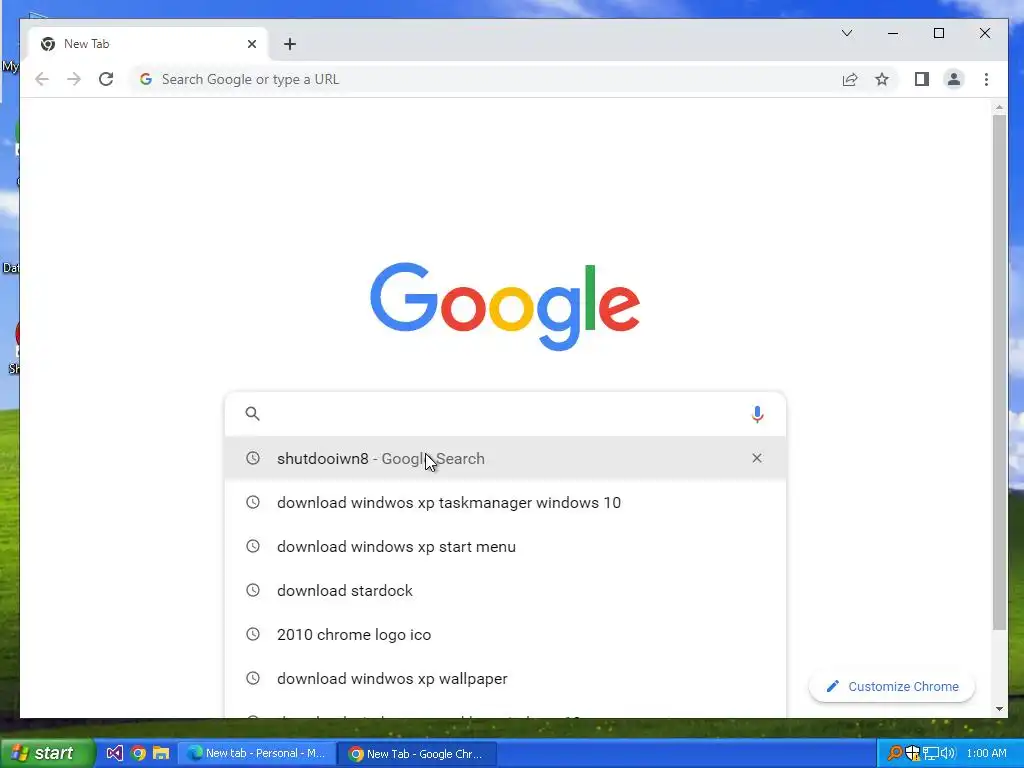
Task: Click the scrollbar down arrow
Action: [x=999, y=709]
